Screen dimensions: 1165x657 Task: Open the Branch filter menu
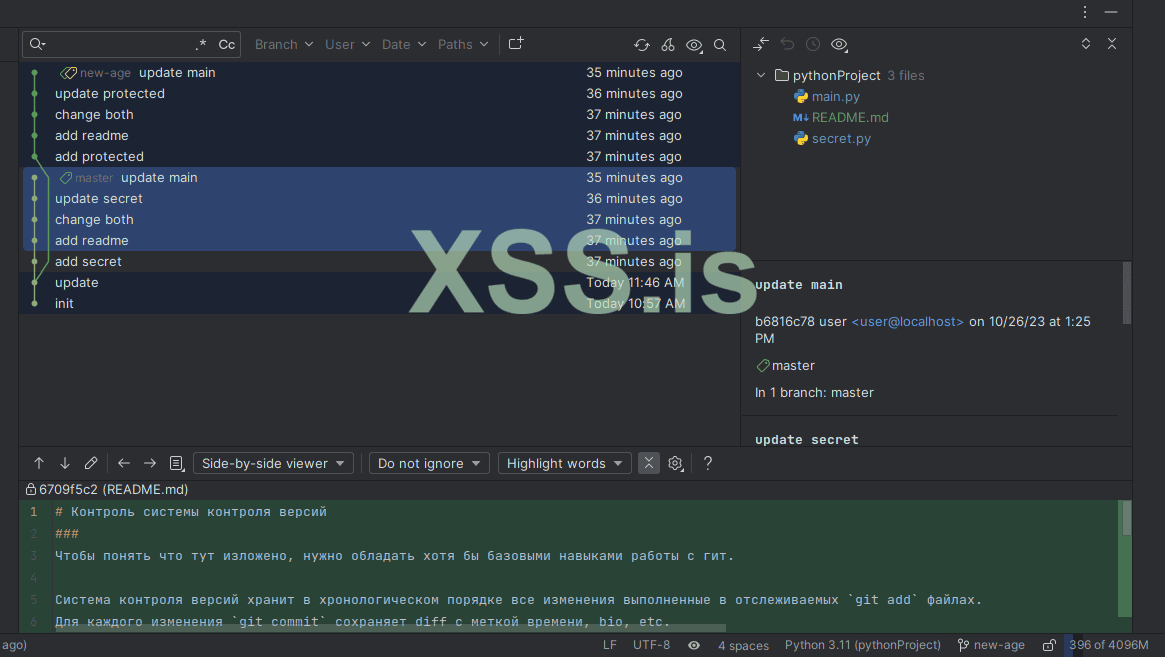point(283,44)
